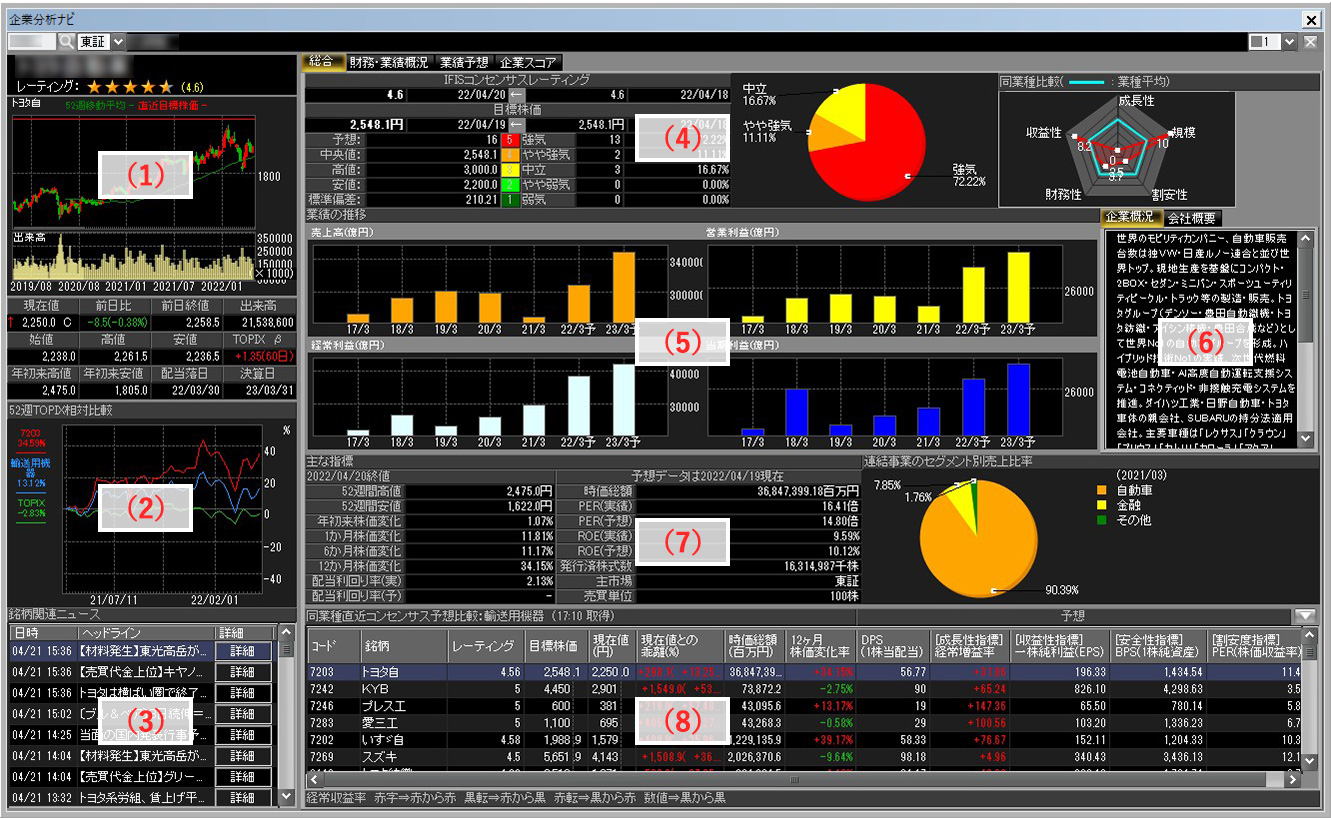Click the news list scroll-up arrow
1331x818 pixels.
tap(286, 633)
